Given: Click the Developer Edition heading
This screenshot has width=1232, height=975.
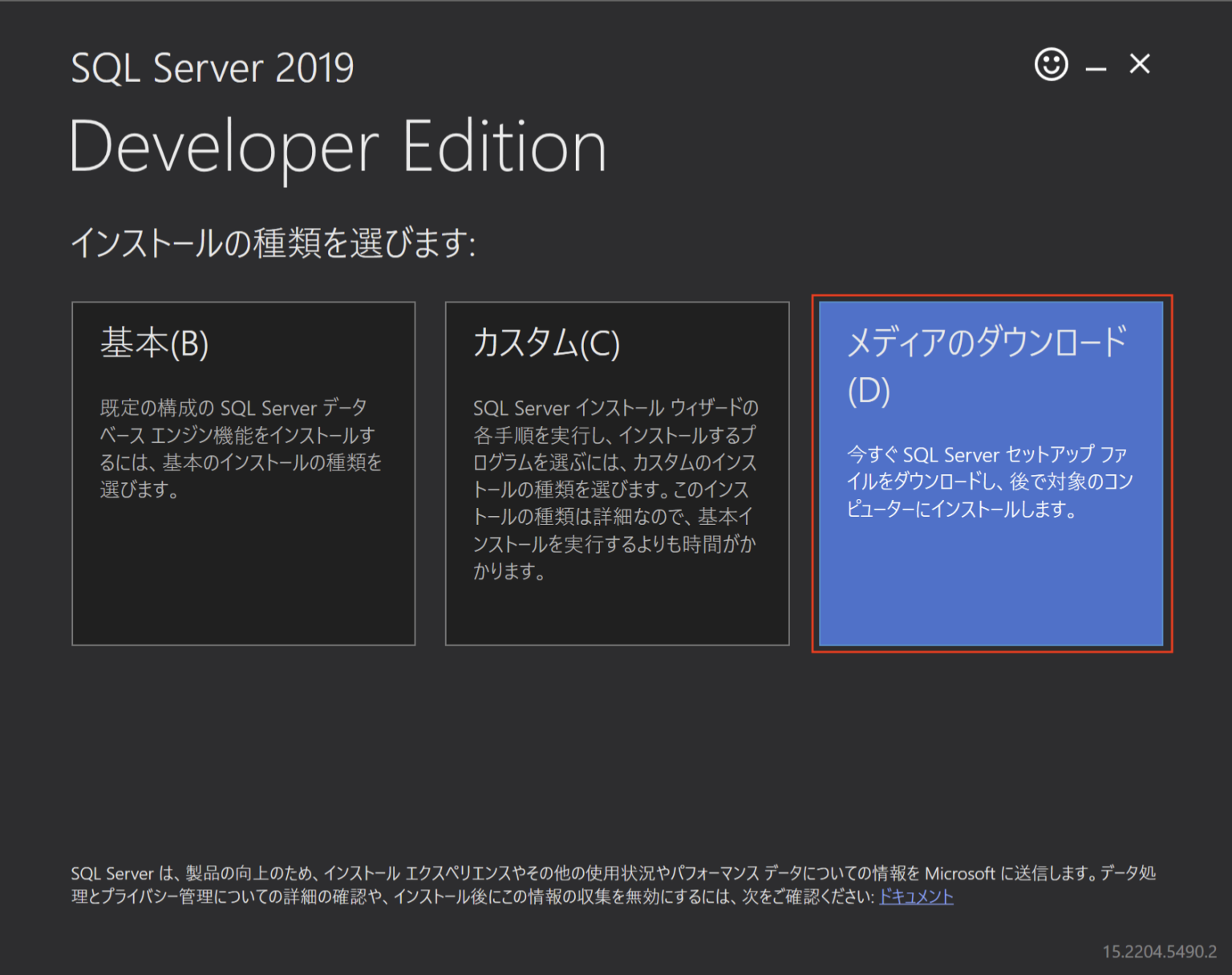Looking at the screenshot, I should point(338,146).
